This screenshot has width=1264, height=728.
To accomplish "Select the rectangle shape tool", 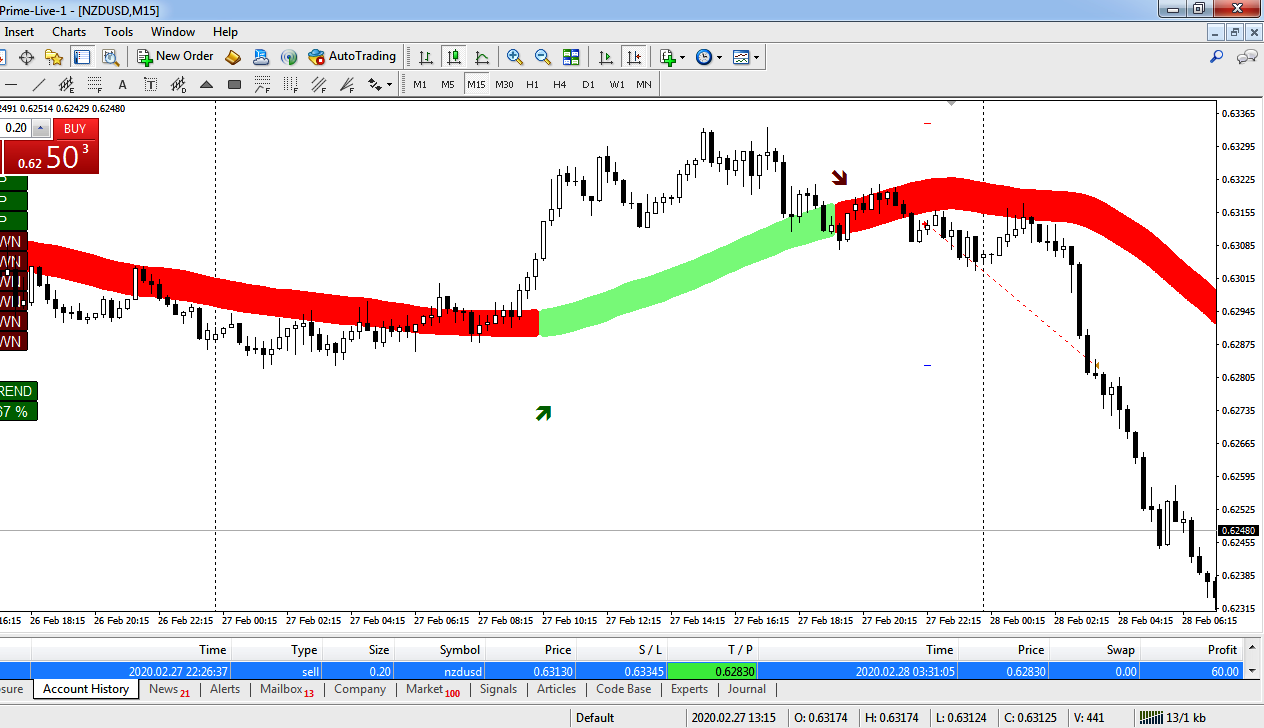I will (x=234, y=84).
